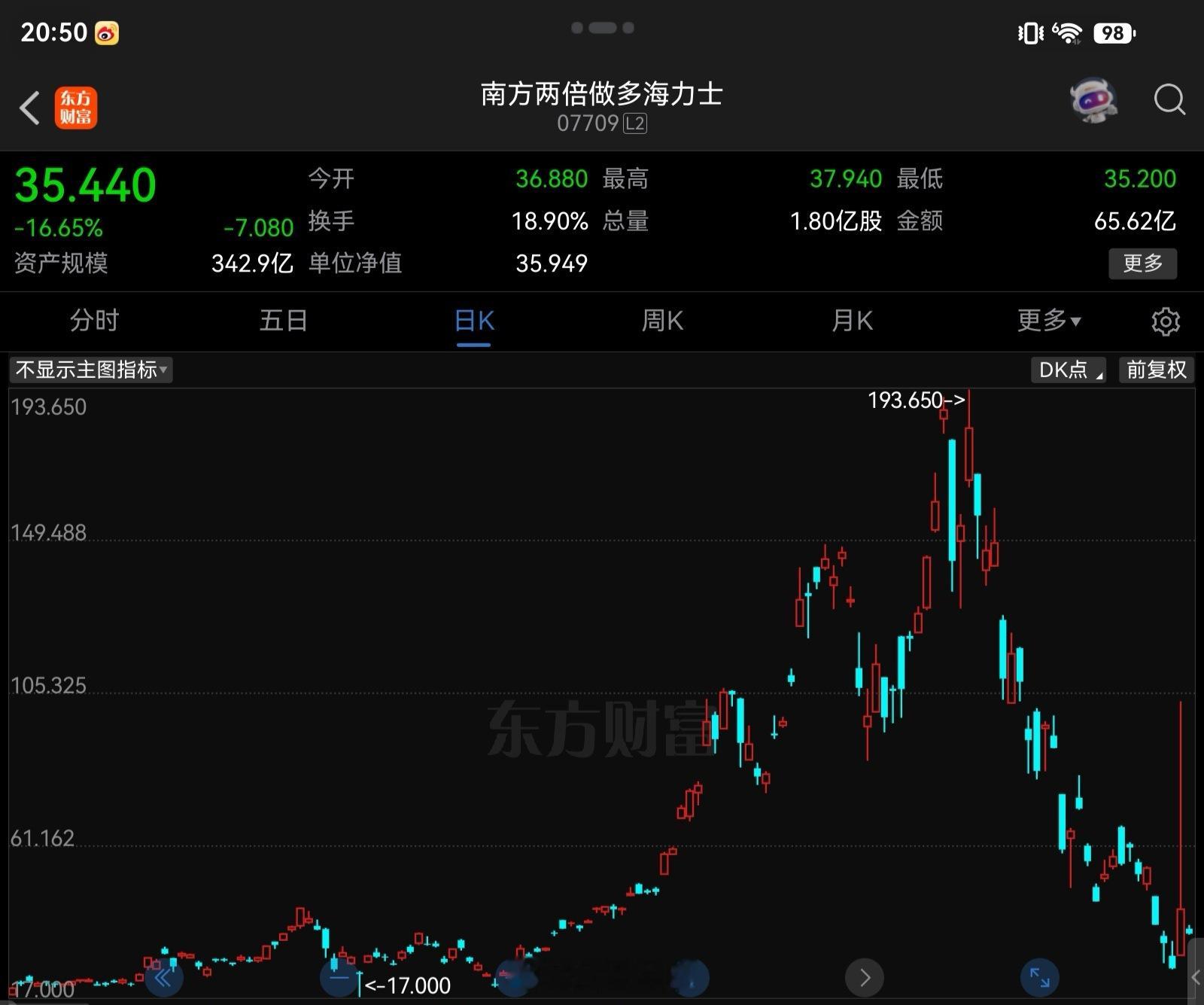This screenshot has width=1204, height=1005.
Task: Tap the change percent -16.65%
Action: (x=58, y=228)
